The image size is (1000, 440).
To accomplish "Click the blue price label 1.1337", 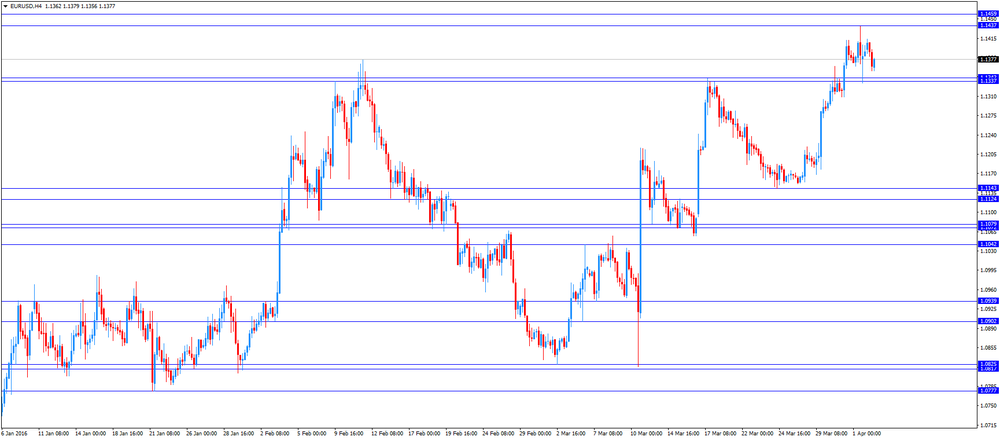I will (989, 82).
